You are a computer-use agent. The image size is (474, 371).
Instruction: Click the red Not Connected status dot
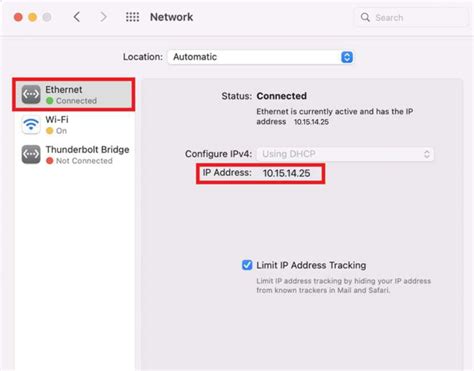[x=50, y=161]
